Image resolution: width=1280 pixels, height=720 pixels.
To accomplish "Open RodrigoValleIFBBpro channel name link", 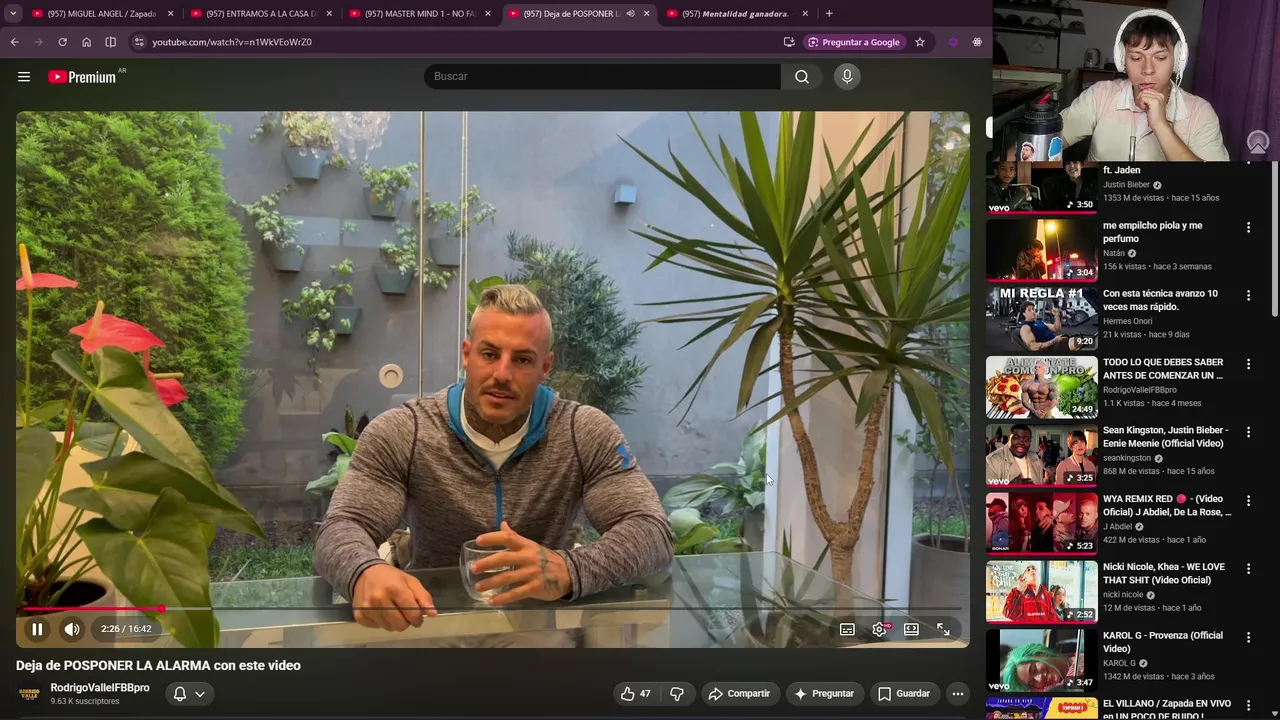I will [100, 688].
